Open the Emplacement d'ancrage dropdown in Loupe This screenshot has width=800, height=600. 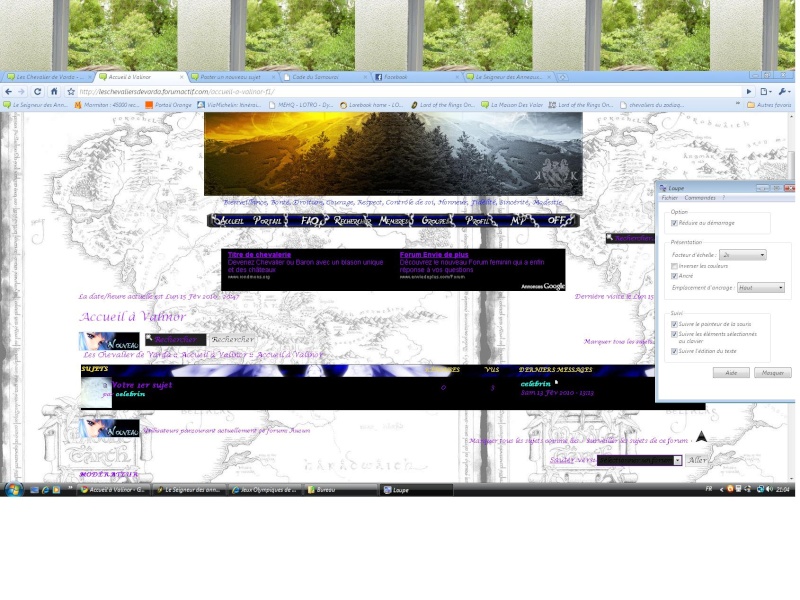click(x=761, y=288)
